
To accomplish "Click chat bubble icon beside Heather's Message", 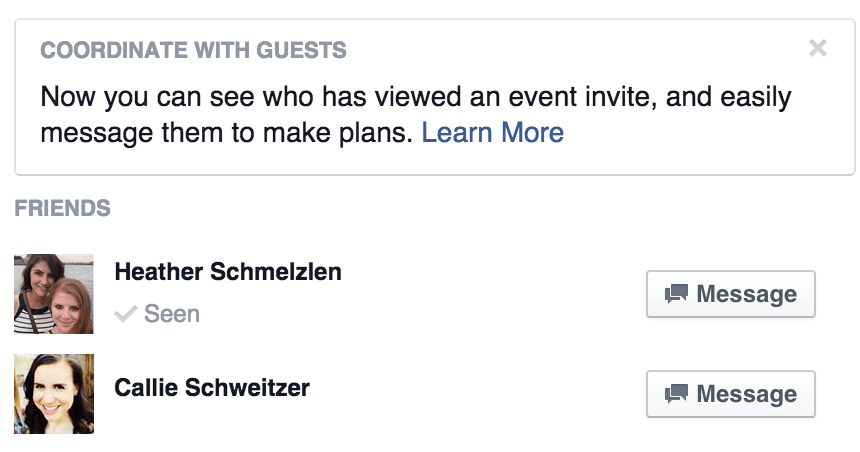I will coord(677,294).
